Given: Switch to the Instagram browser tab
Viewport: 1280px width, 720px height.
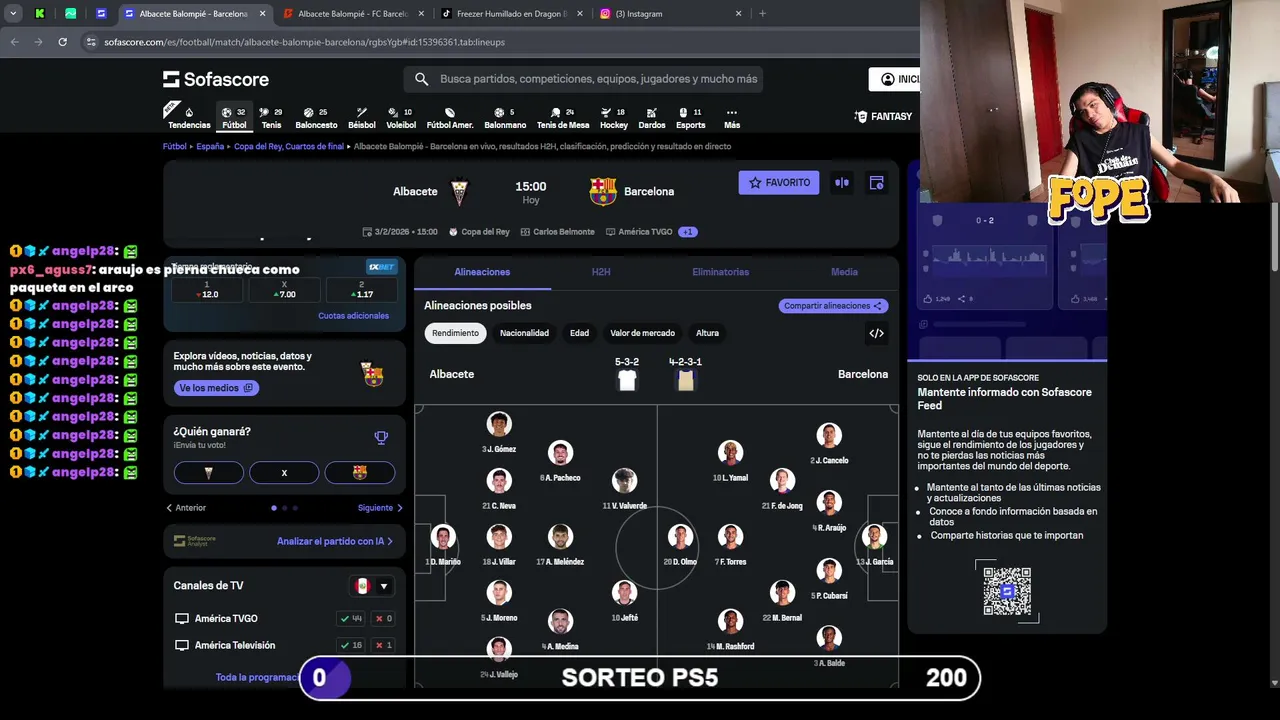Looking at the screenshot, I should click(x=670, y=14).
